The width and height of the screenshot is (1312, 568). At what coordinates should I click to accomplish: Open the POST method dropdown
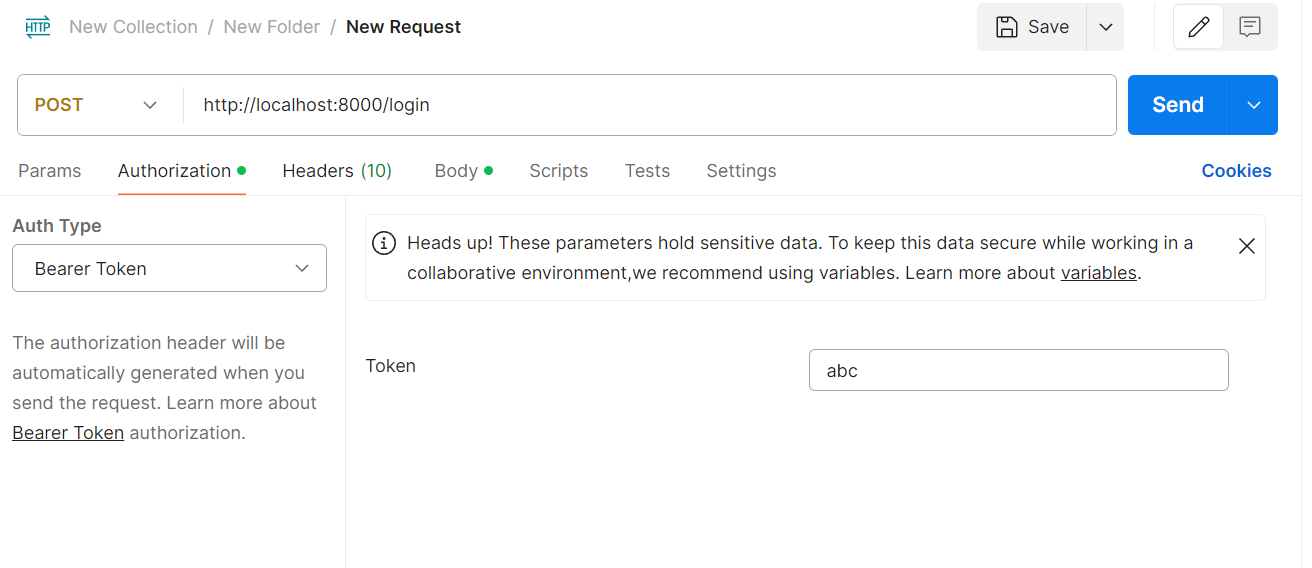point(97,105)
